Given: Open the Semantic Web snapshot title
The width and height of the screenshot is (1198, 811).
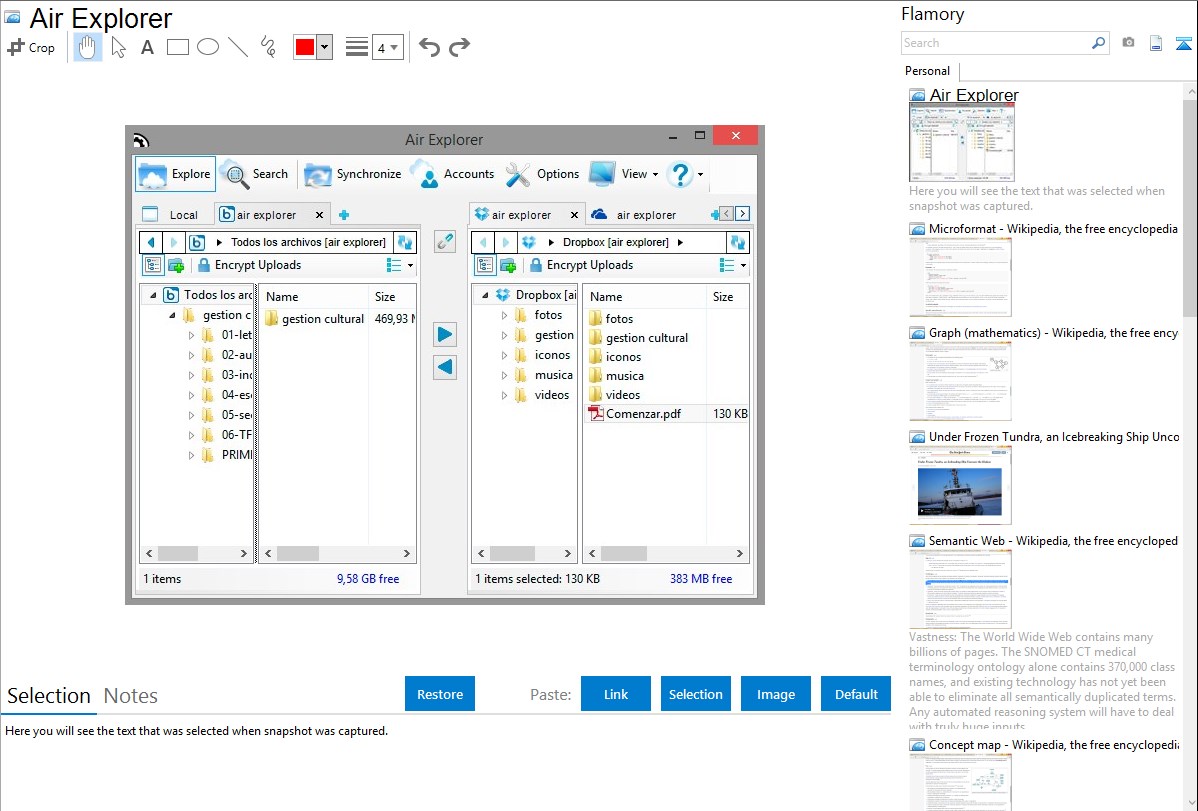Looking at the screenshot, I should click(x=1053, y=541).
